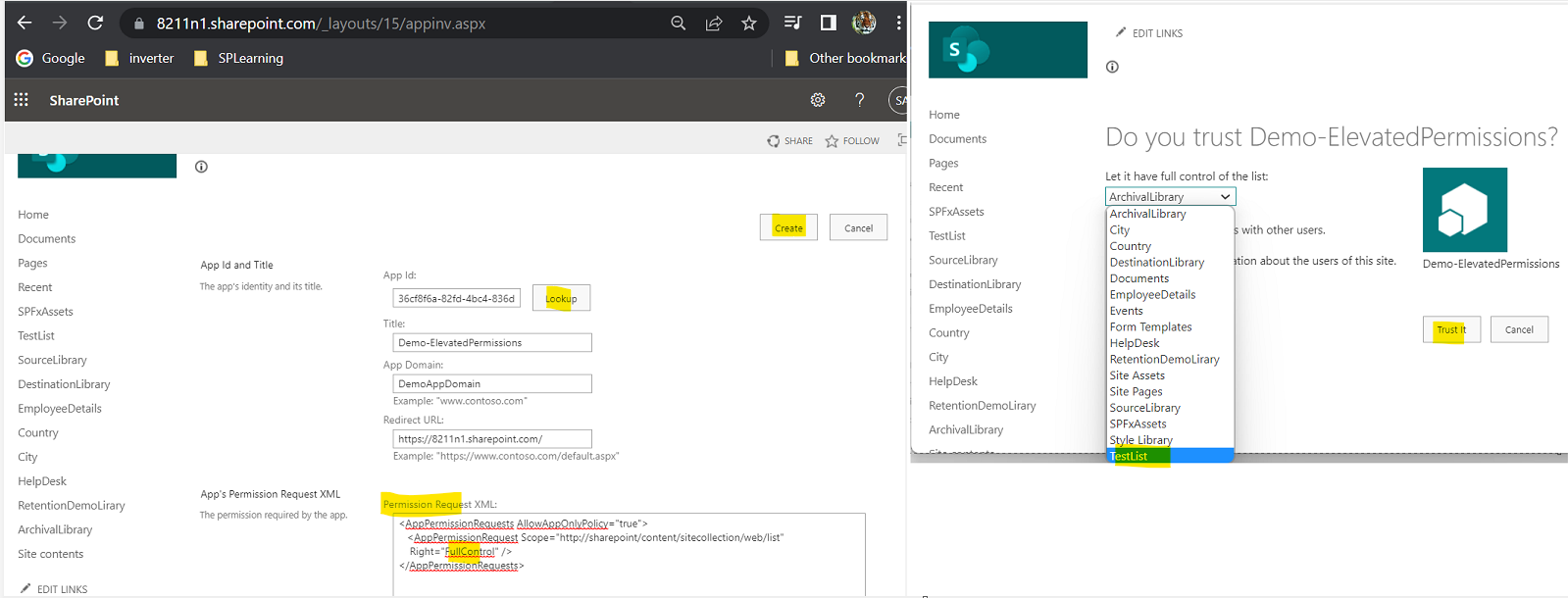Viewport: 1568px width, 598px height.
Task: Open Home in the left window navigation
Action: point(33,215)
